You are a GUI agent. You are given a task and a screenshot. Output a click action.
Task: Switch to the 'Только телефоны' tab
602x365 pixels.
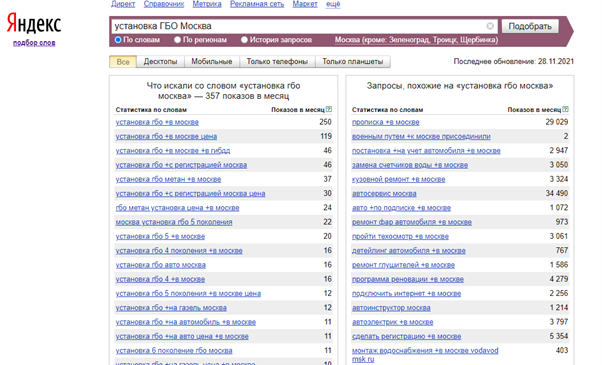(x=277, y=62)
